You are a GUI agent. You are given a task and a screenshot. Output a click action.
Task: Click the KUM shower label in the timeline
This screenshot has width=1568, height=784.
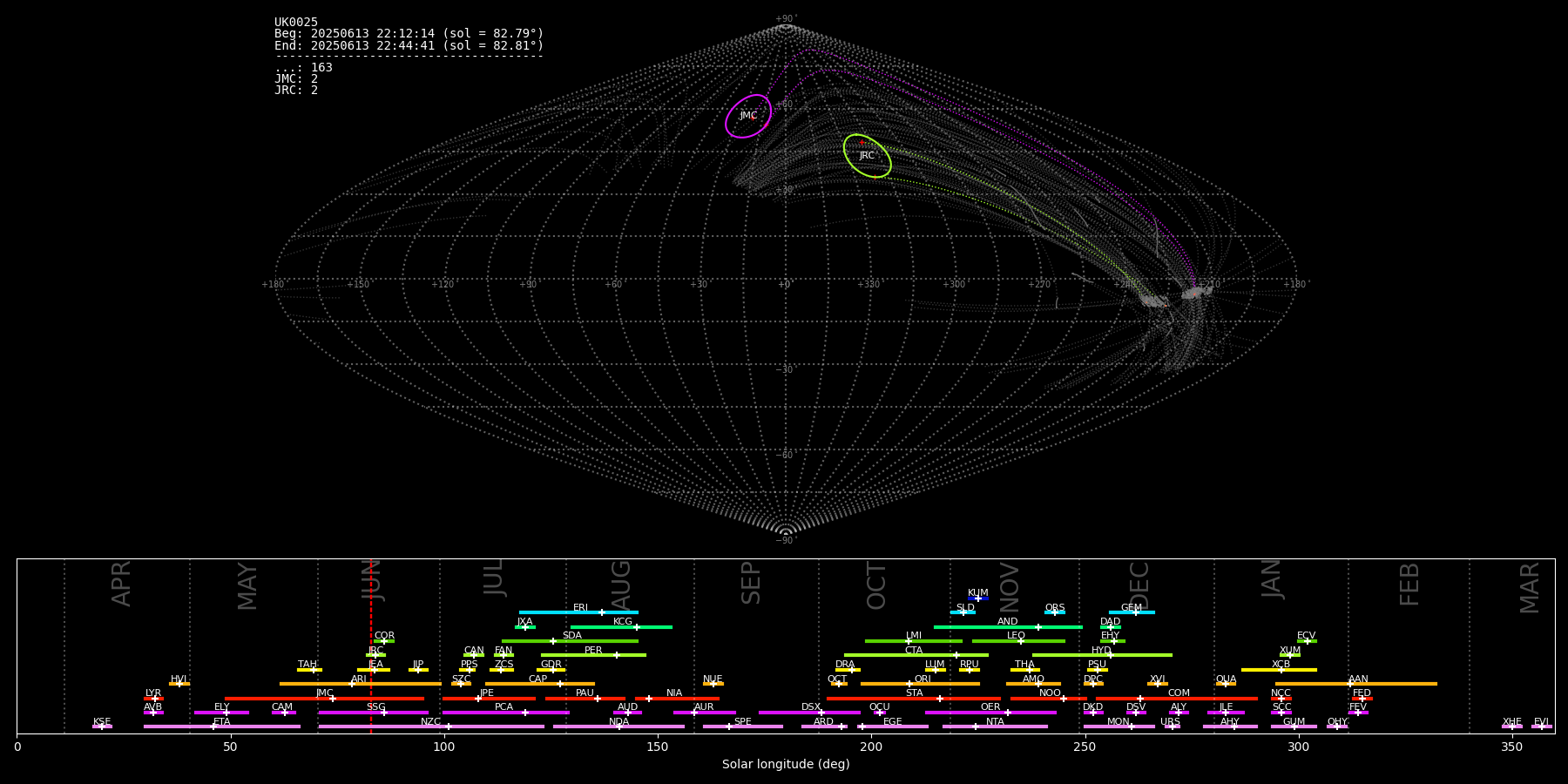pyautogui.click(x=978, y=593)
